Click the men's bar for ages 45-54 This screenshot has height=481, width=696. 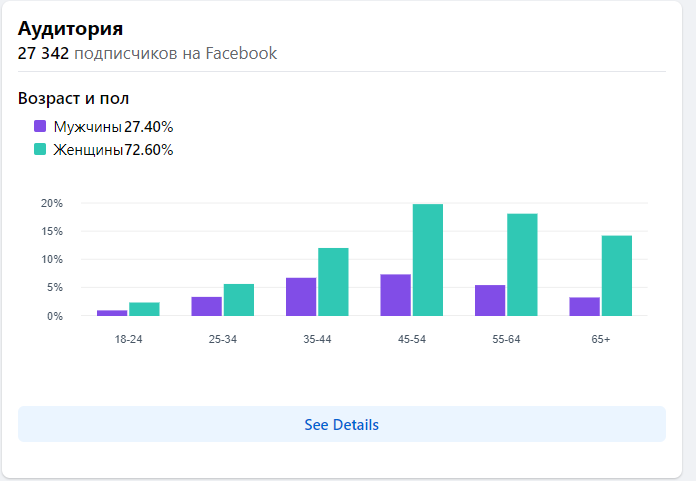[396, 295]
